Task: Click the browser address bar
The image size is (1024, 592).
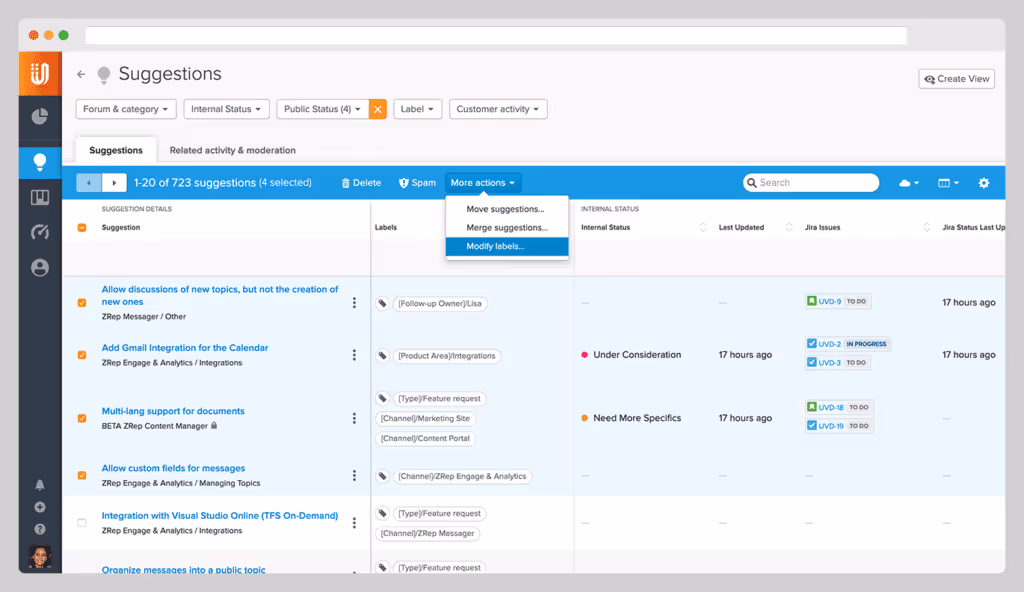Action: (x=496, y=35)
